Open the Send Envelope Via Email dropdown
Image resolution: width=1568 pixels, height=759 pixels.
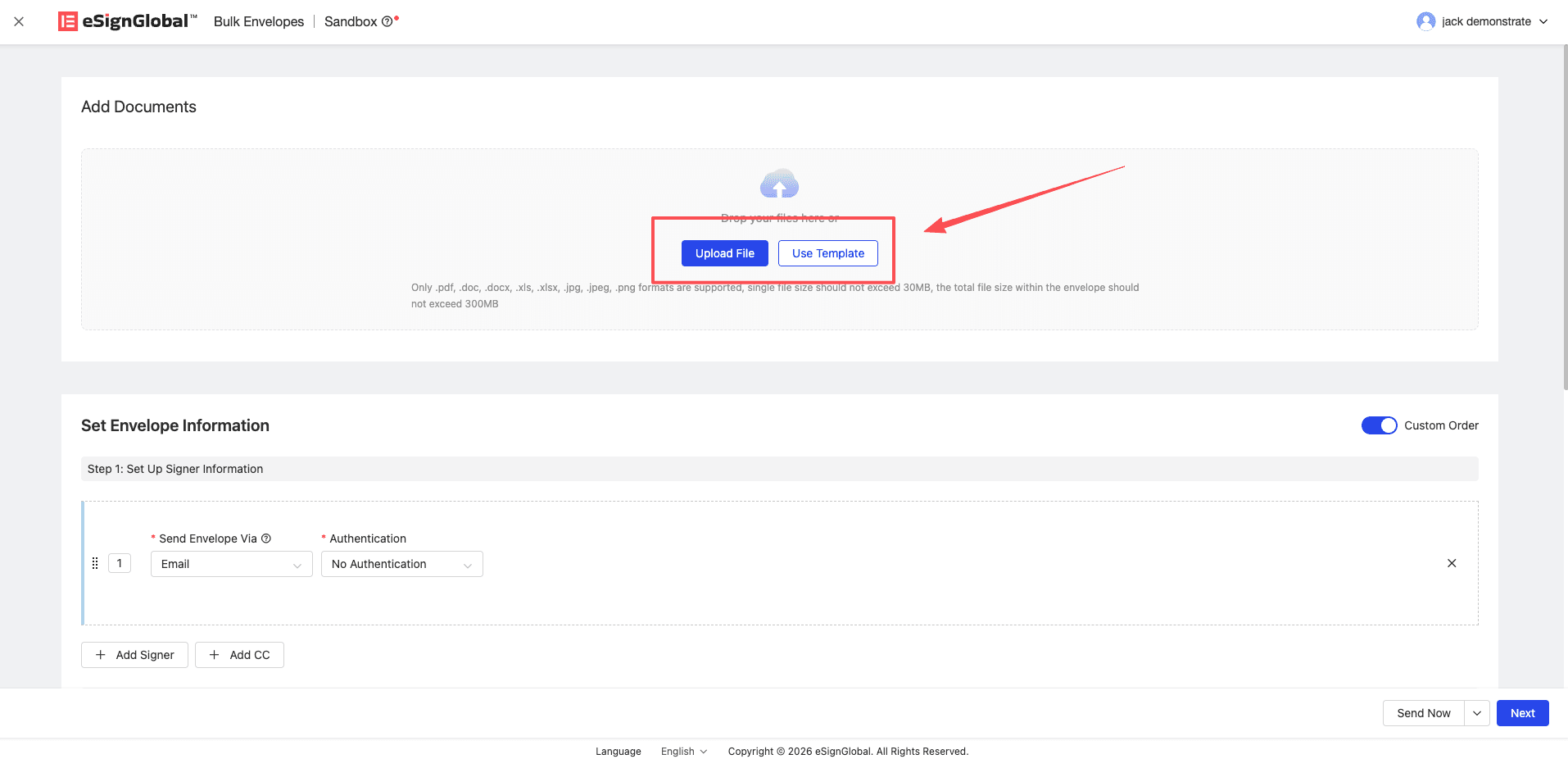[231, 564]
